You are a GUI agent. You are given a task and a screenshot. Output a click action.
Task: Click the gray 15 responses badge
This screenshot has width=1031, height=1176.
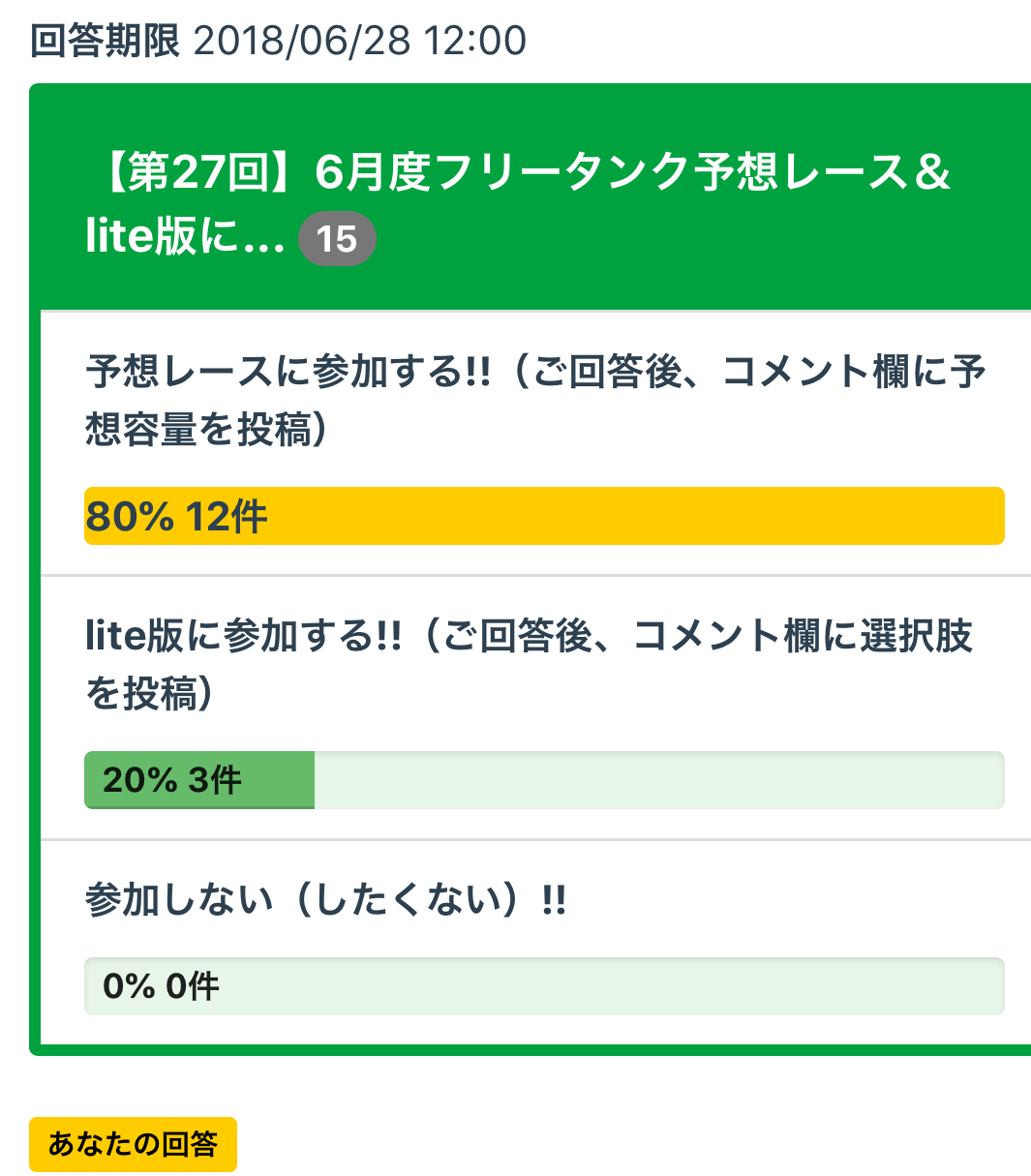(x=337, y=238)
